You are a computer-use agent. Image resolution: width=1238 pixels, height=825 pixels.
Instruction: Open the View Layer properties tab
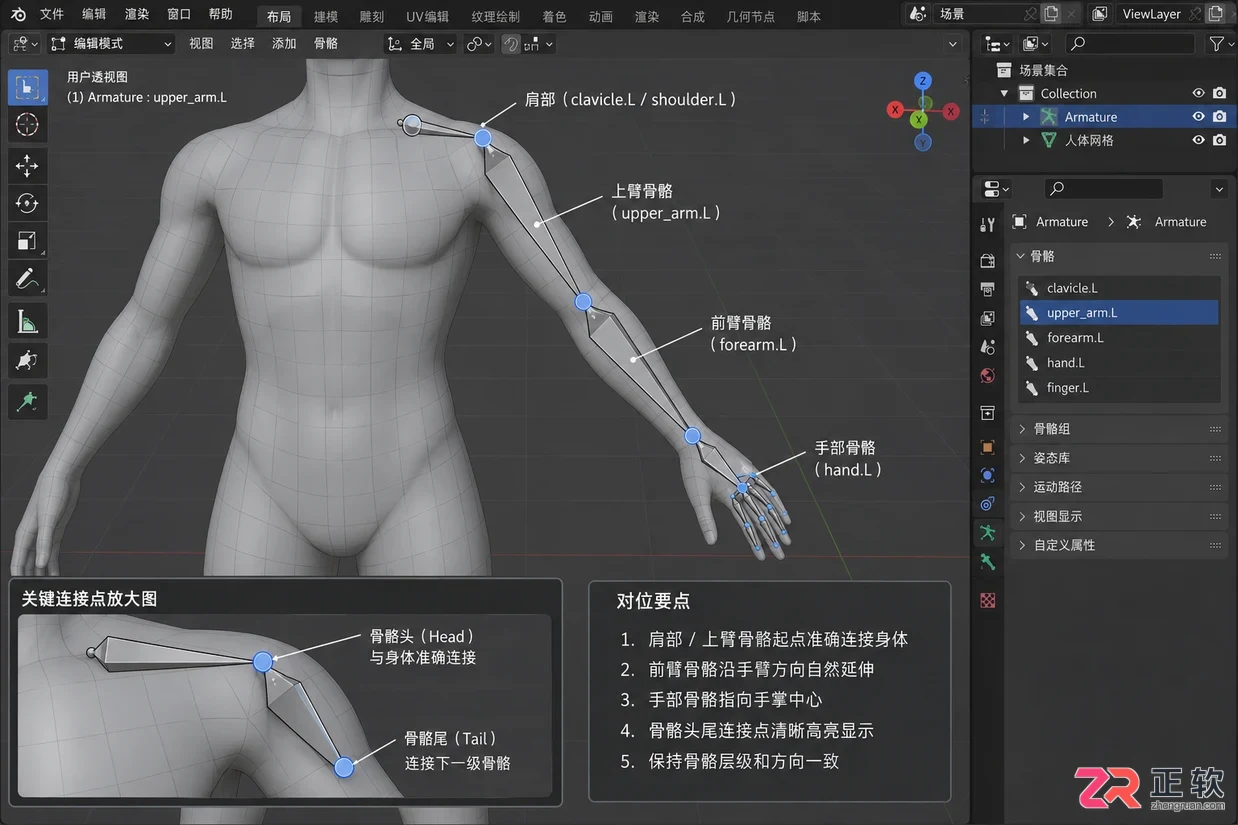tap(988, 318)
